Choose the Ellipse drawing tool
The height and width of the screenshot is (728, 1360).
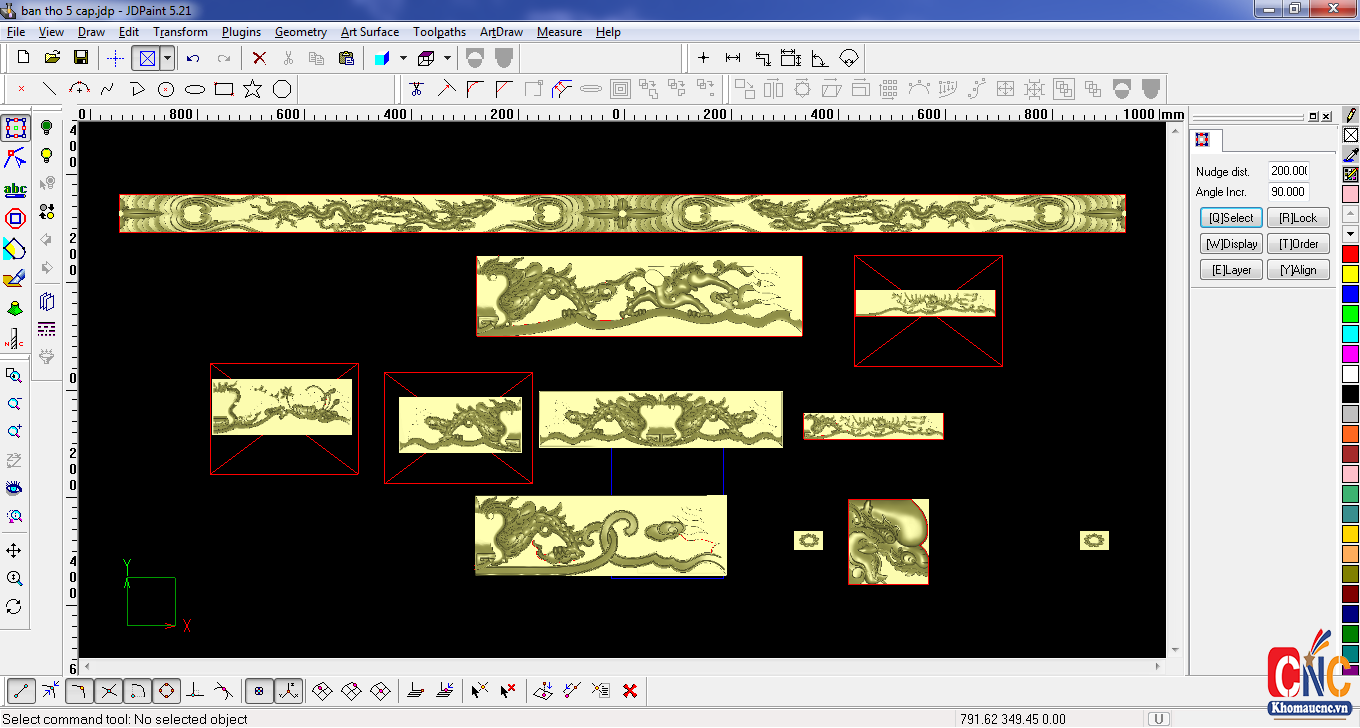(x=195, y=89)
